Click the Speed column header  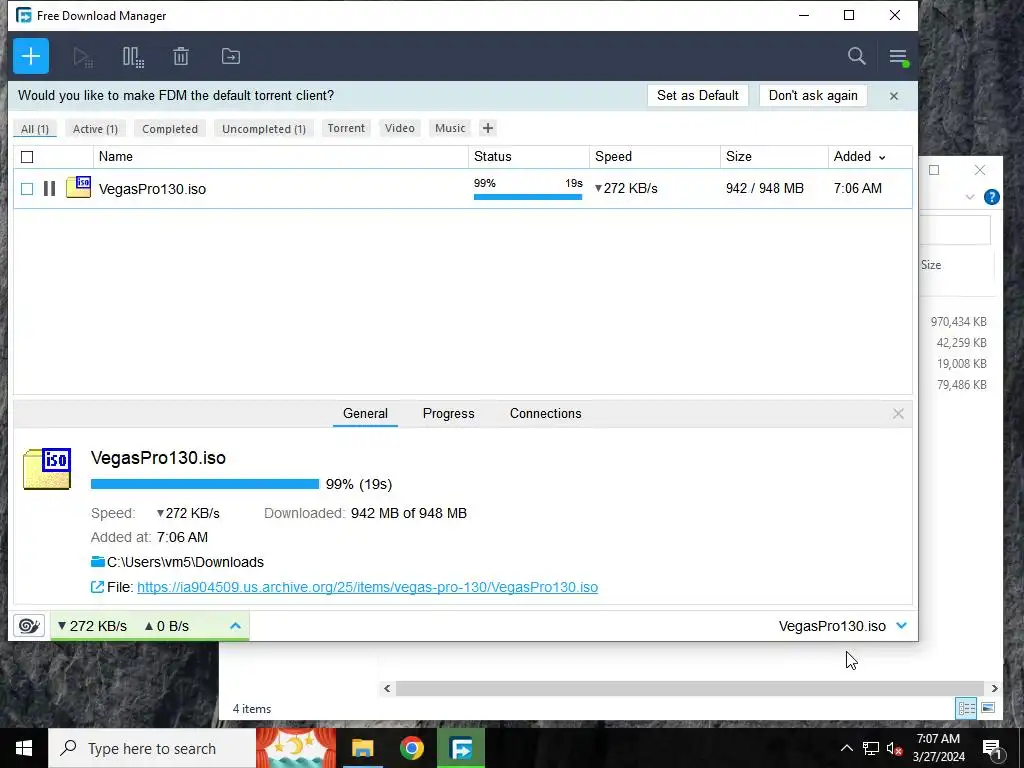coord(655,157)
